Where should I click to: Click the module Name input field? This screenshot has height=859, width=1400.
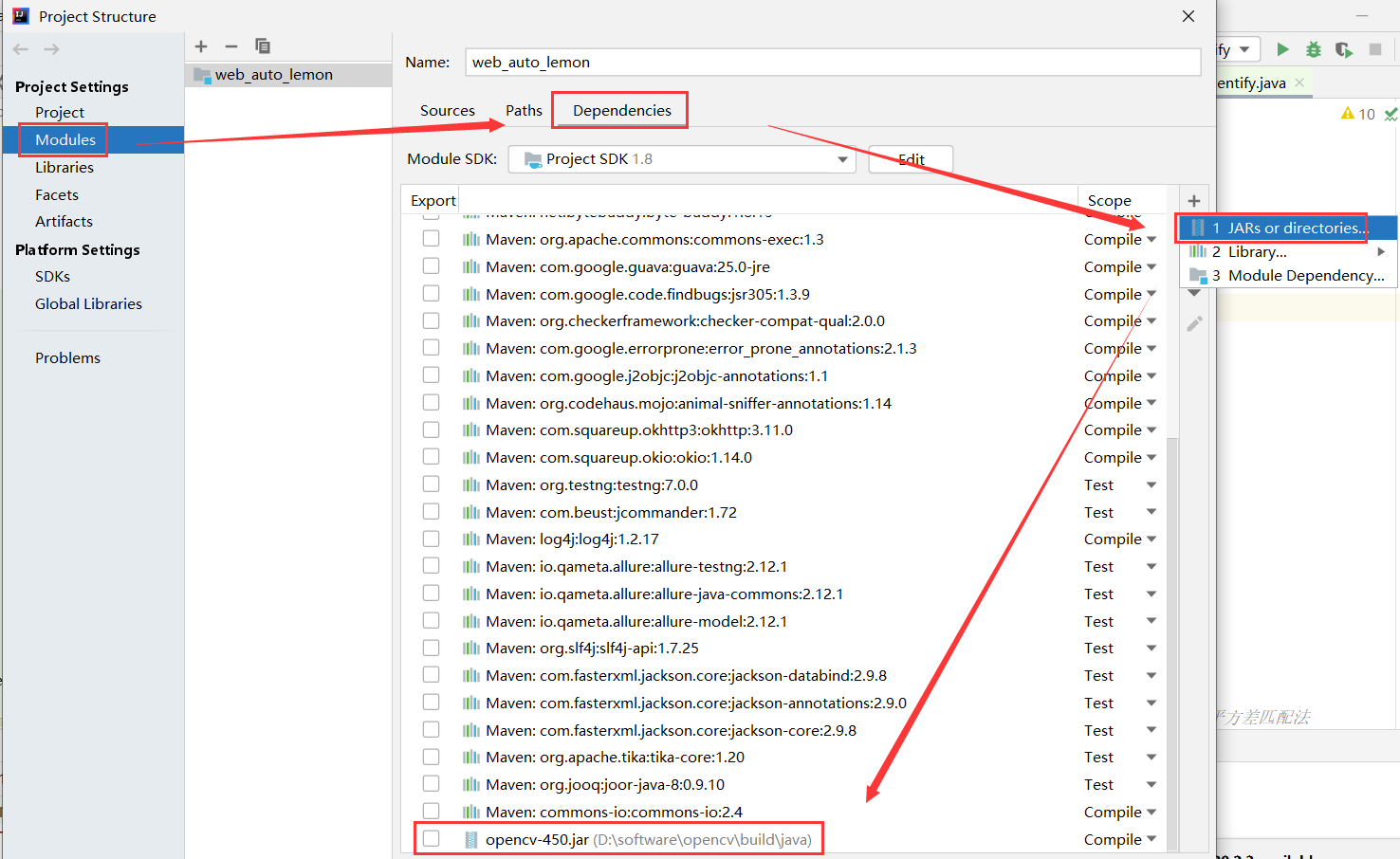[x=833, y=63]
